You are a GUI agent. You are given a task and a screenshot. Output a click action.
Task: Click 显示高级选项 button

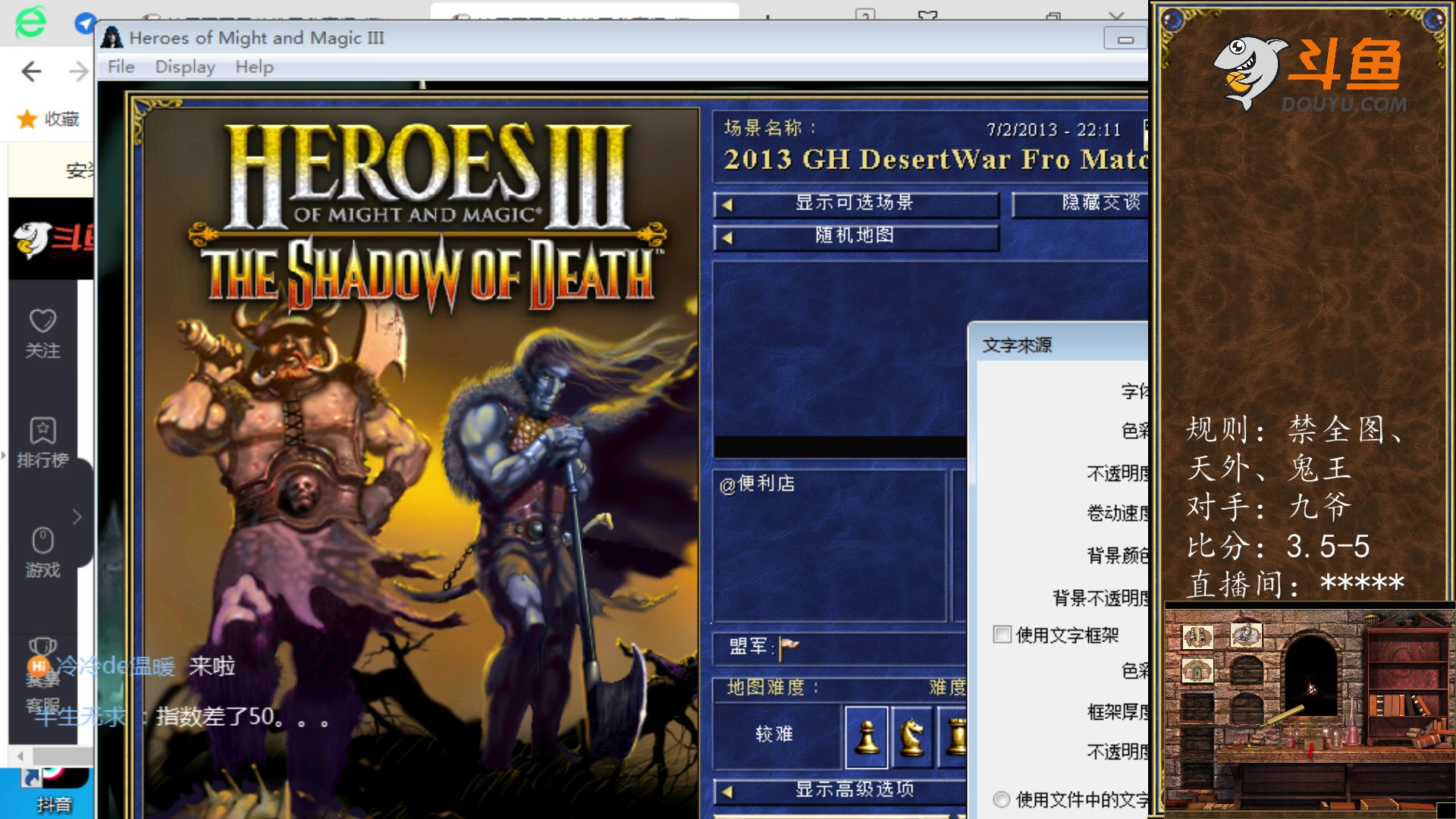[840, 790]
